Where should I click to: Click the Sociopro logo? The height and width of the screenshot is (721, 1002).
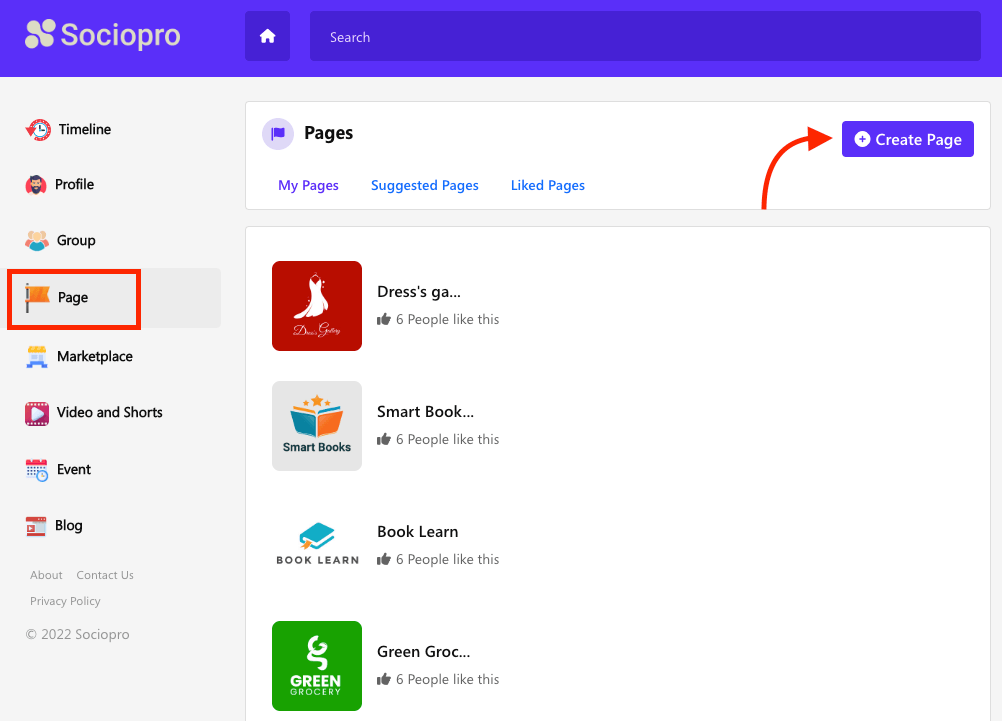point(103,35)
